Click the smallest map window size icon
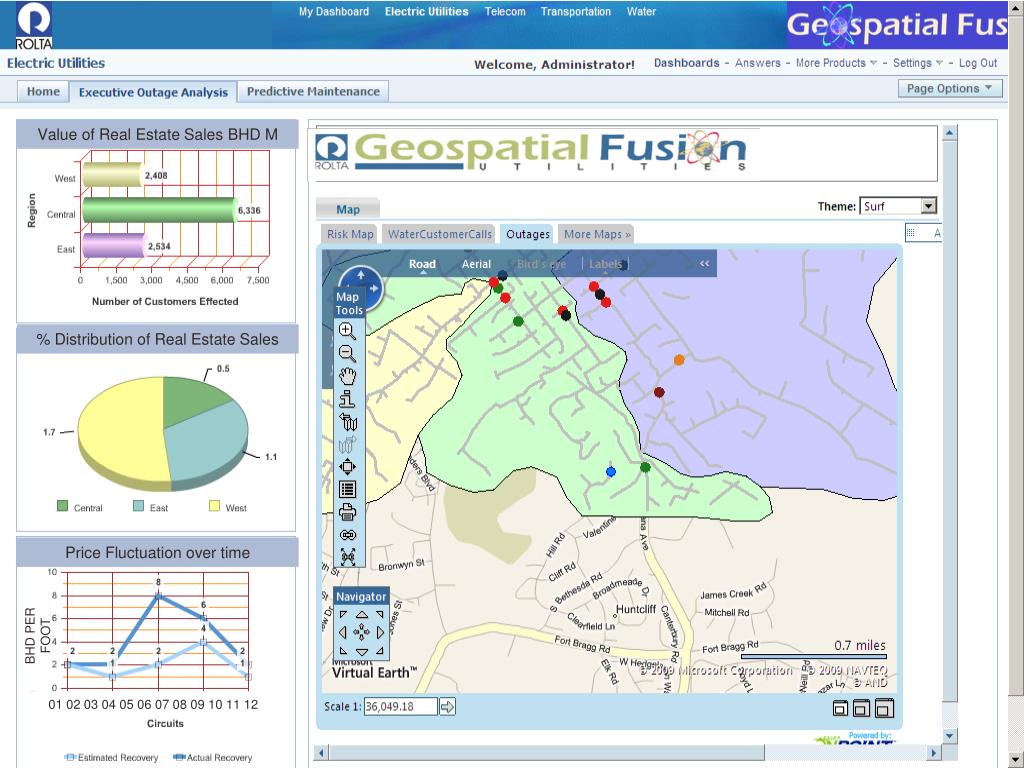This screenshot has width=1024, height=768. click(x=840, y=709)
